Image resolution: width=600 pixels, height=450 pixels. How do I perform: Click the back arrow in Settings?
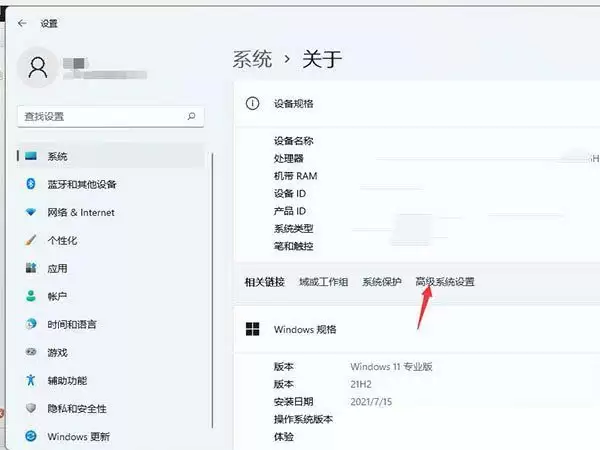coord(22,23)
